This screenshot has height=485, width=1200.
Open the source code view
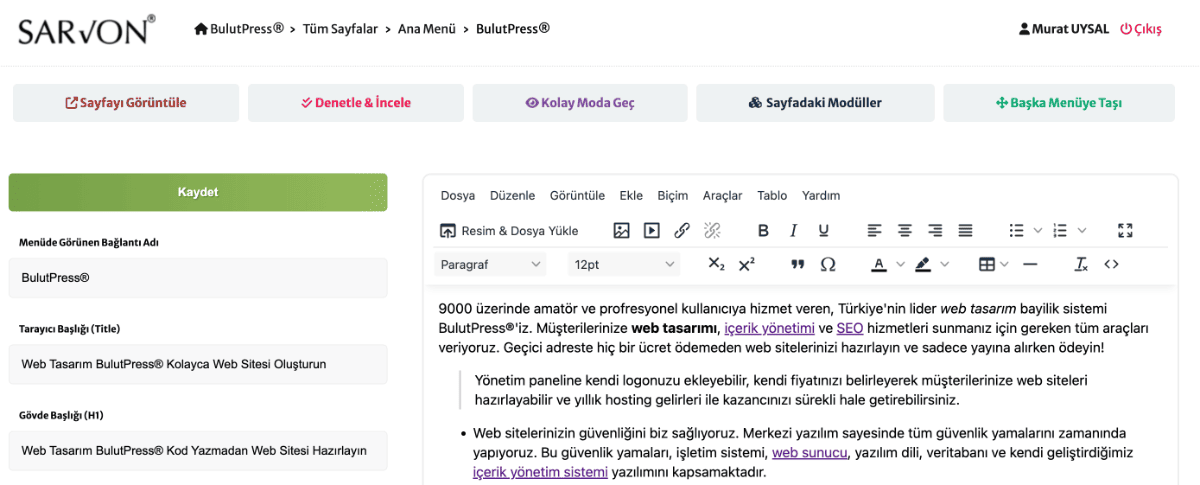pos(1111,265)
